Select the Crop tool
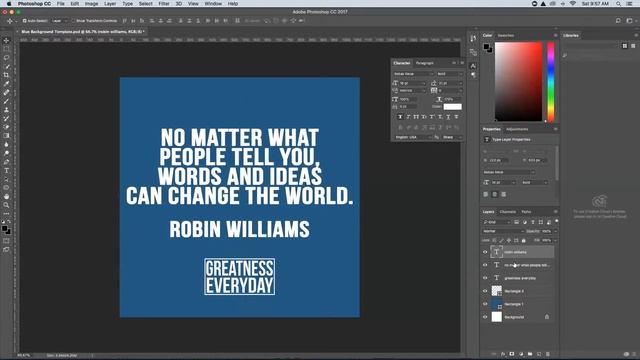The width and height of the screenshot is (640, 360). (6, 75)
